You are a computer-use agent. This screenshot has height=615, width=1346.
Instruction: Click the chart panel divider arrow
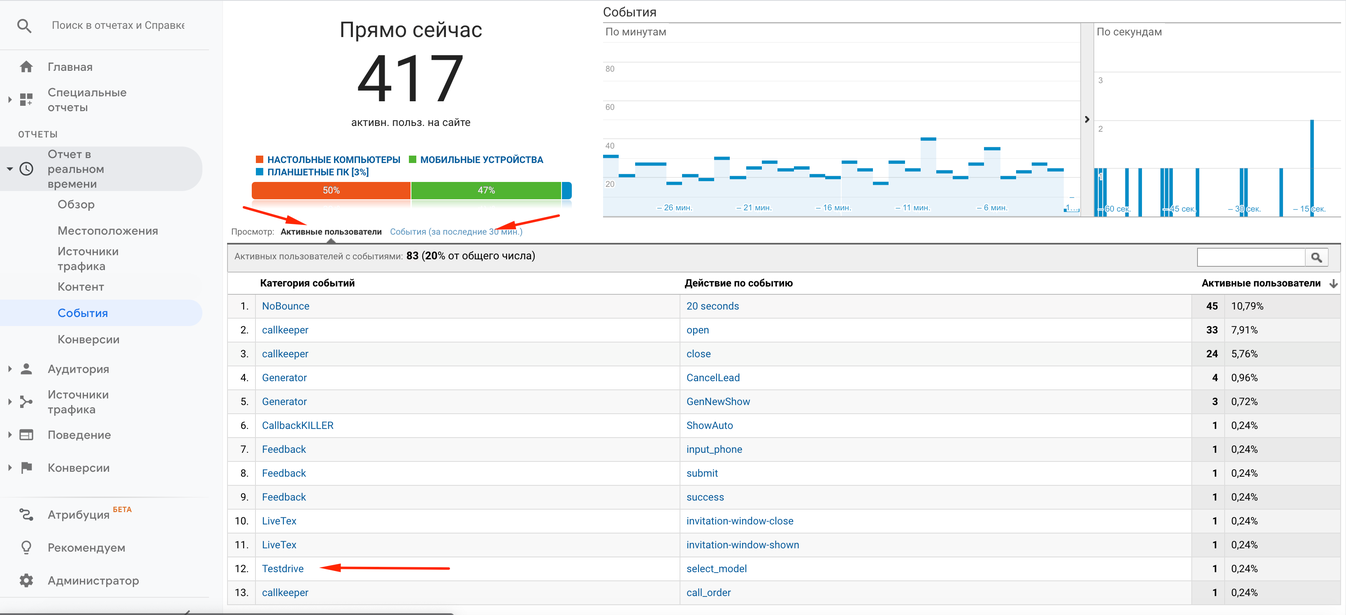point(1087,119)
